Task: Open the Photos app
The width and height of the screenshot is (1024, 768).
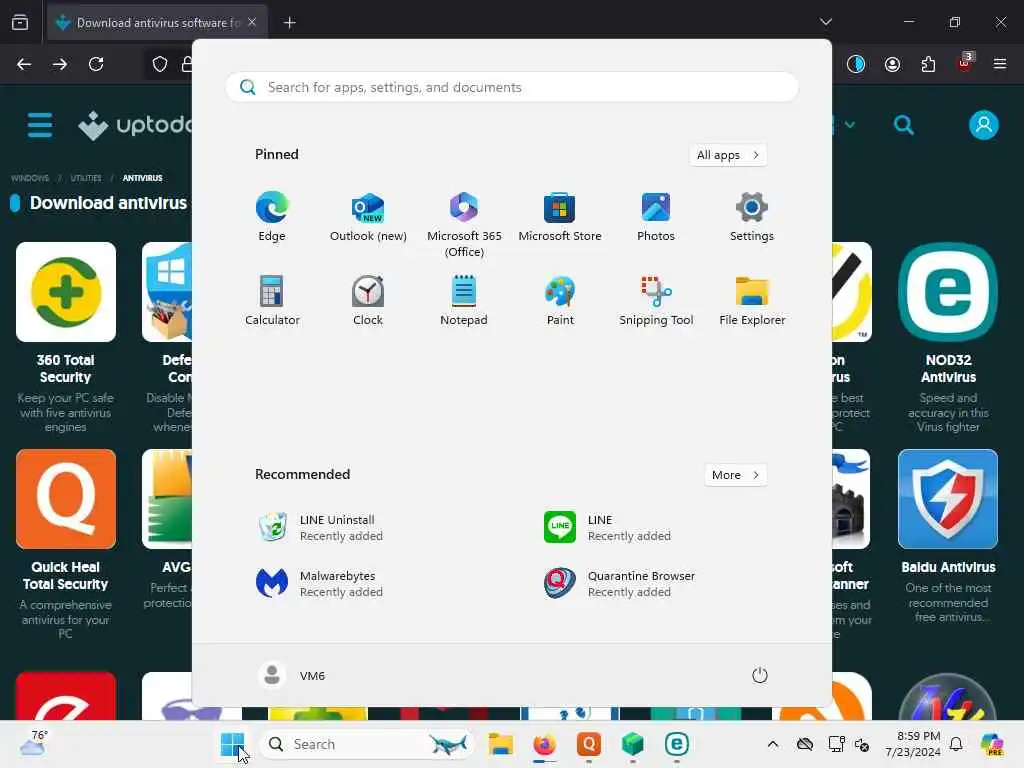Action: (x=656, y=217)
